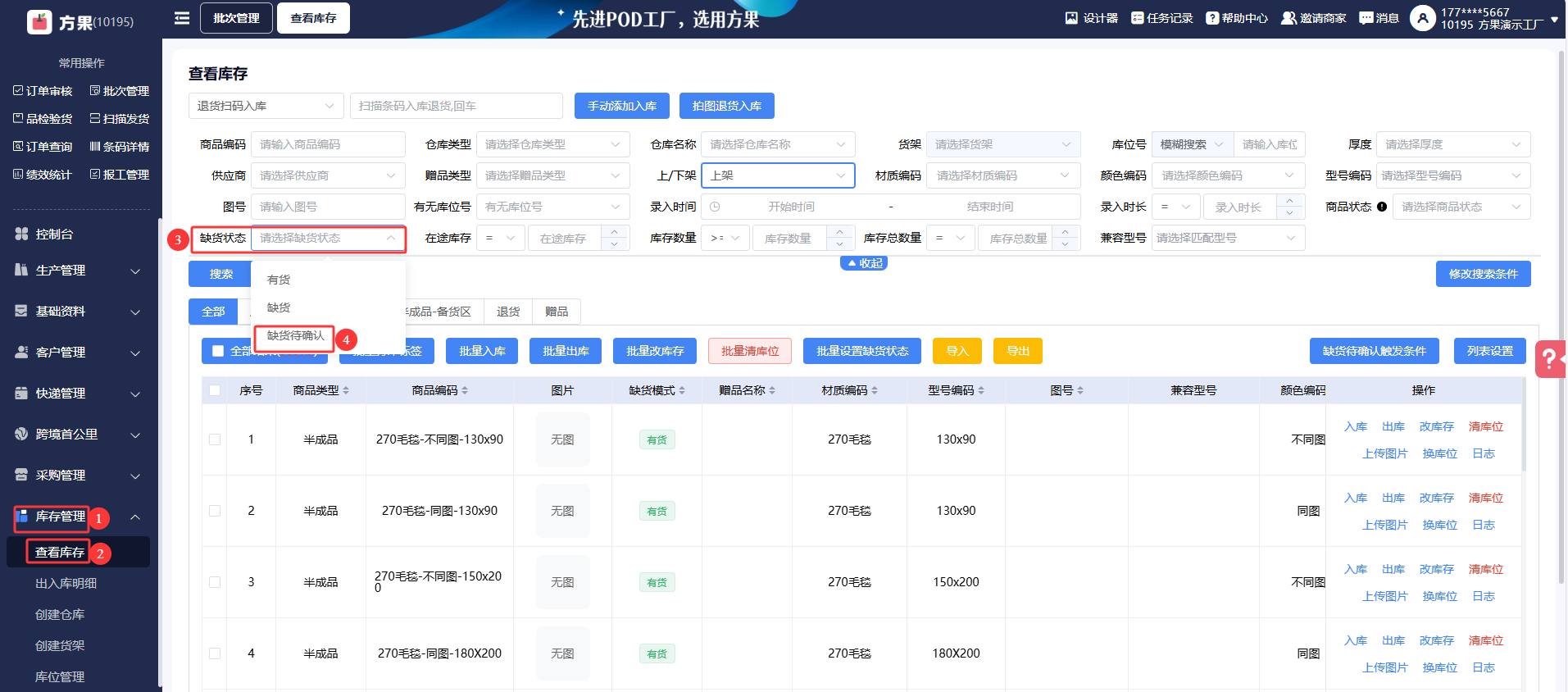Viewport: 1568px width, 692px height.
Task: Click the 无图 thumbnail in row 2
Action: tap(562, 511)
